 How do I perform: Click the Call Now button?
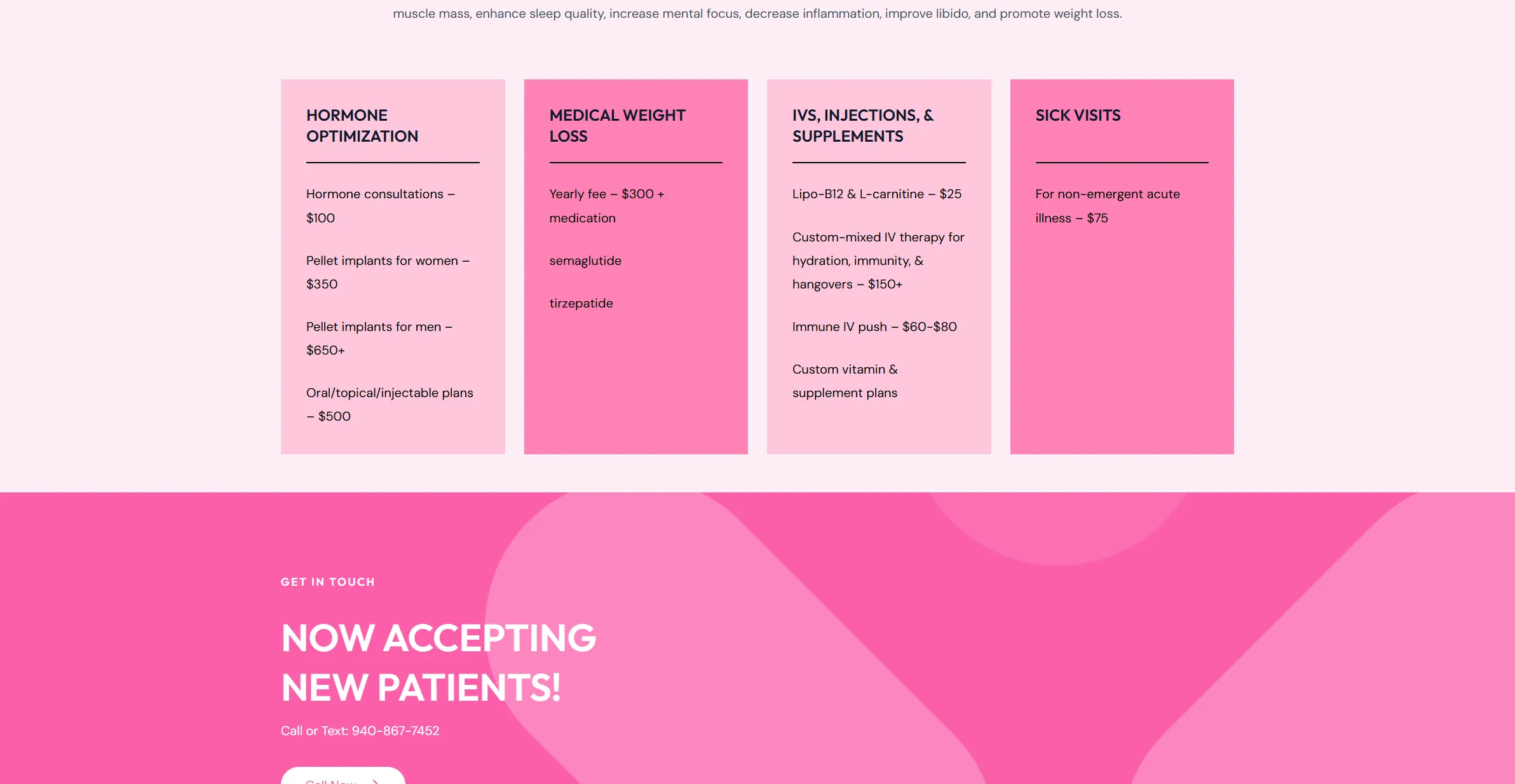(x=343, y=776)
